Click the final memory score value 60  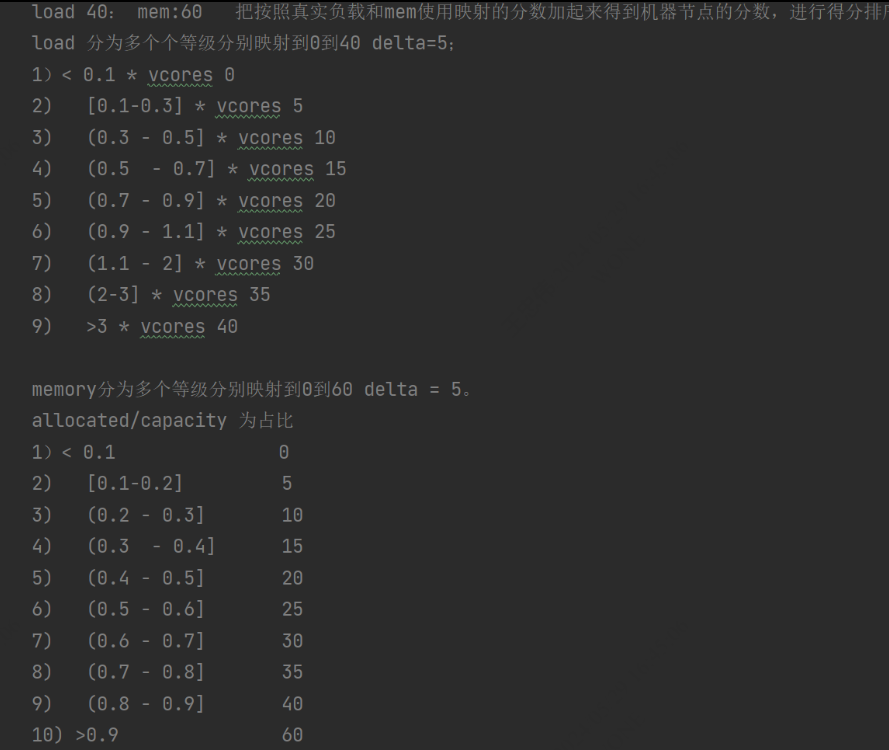coord(293,735)
